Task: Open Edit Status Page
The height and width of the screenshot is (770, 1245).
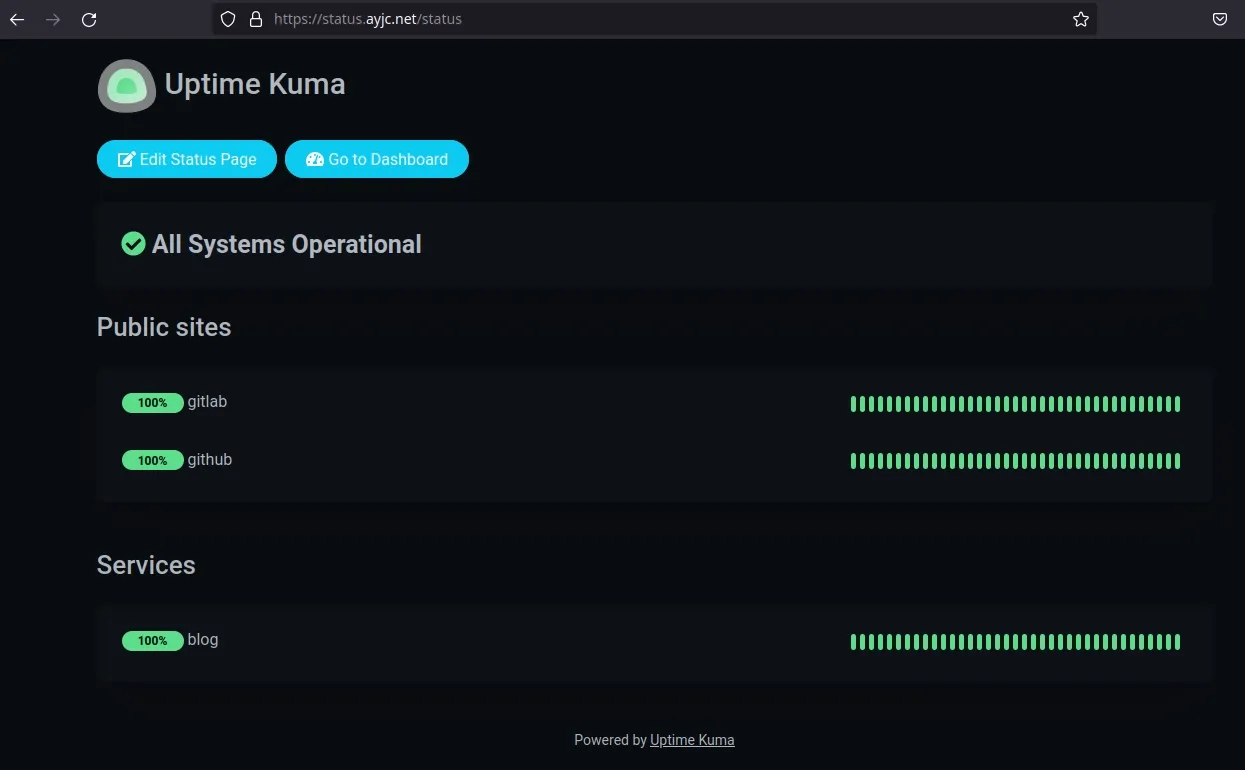Action: pos(187,159)
